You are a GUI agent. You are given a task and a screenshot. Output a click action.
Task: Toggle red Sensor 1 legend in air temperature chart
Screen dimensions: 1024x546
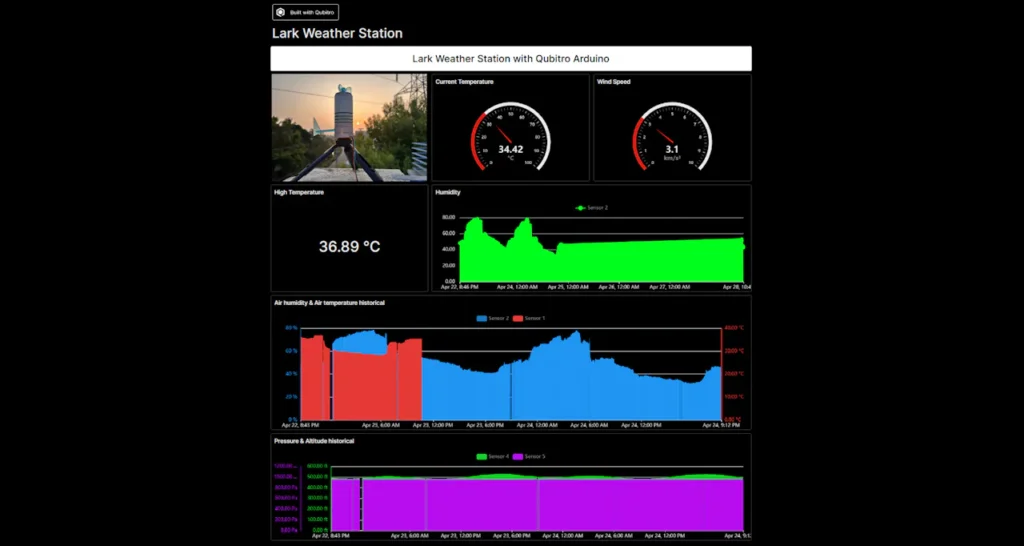coord(529,318)
